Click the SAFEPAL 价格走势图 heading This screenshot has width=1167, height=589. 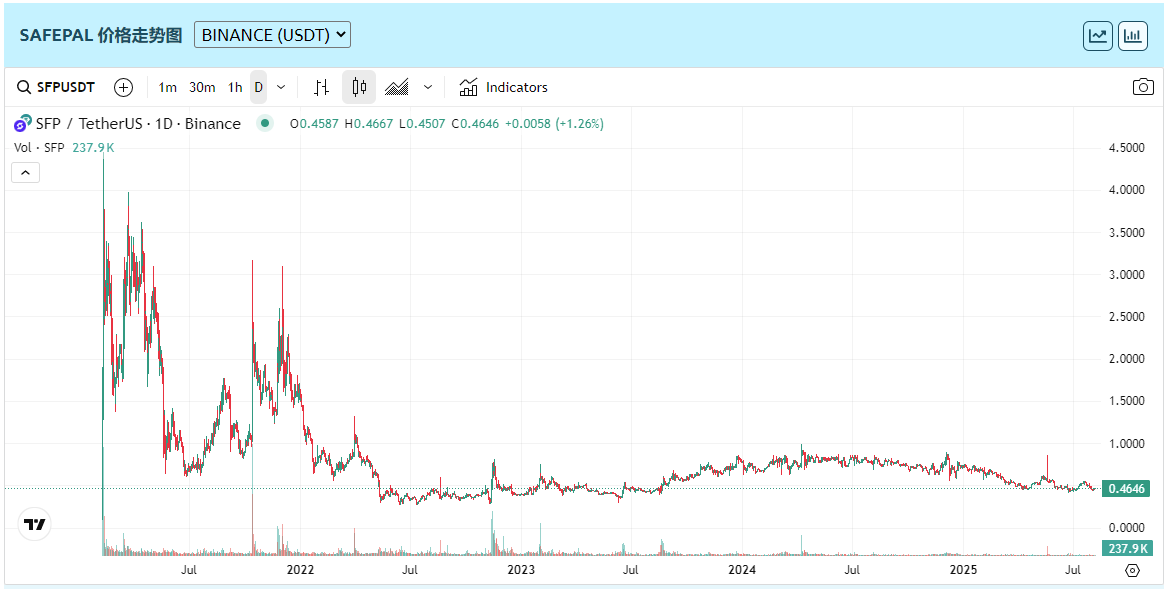[x=100, y=35]
